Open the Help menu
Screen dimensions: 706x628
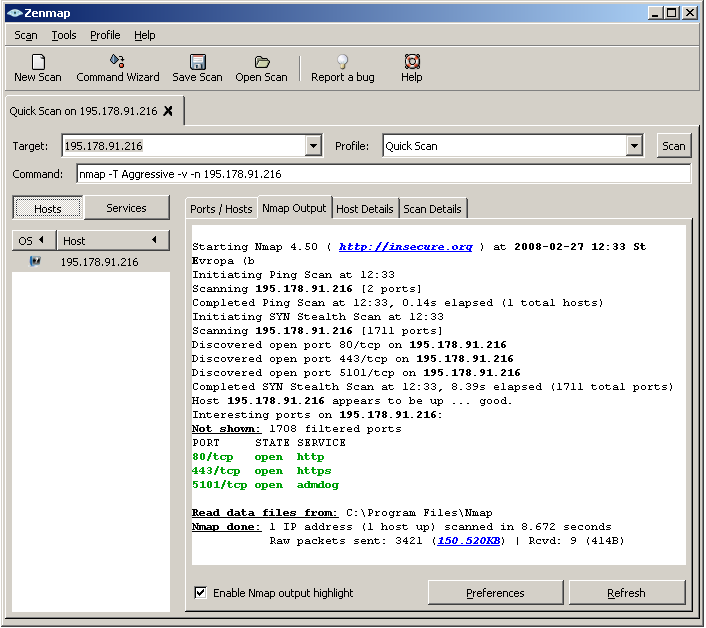145,35
